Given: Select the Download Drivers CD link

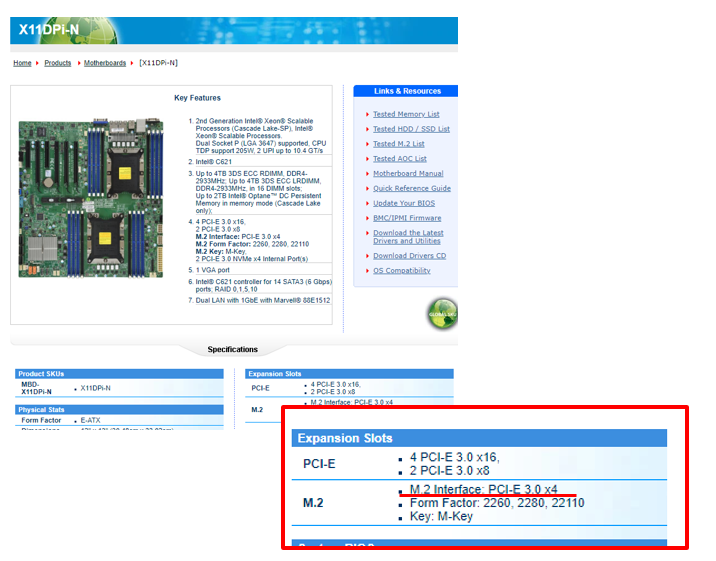Looking at the screenshot, I should tap(410, 256).
